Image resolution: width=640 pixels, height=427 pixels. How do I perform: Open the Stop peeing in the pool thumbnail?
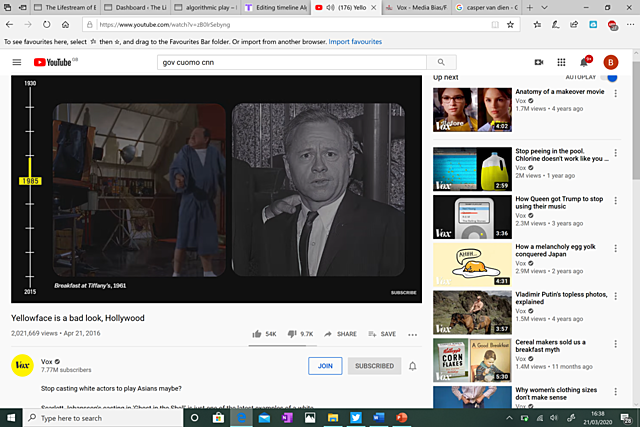(472, 169)
